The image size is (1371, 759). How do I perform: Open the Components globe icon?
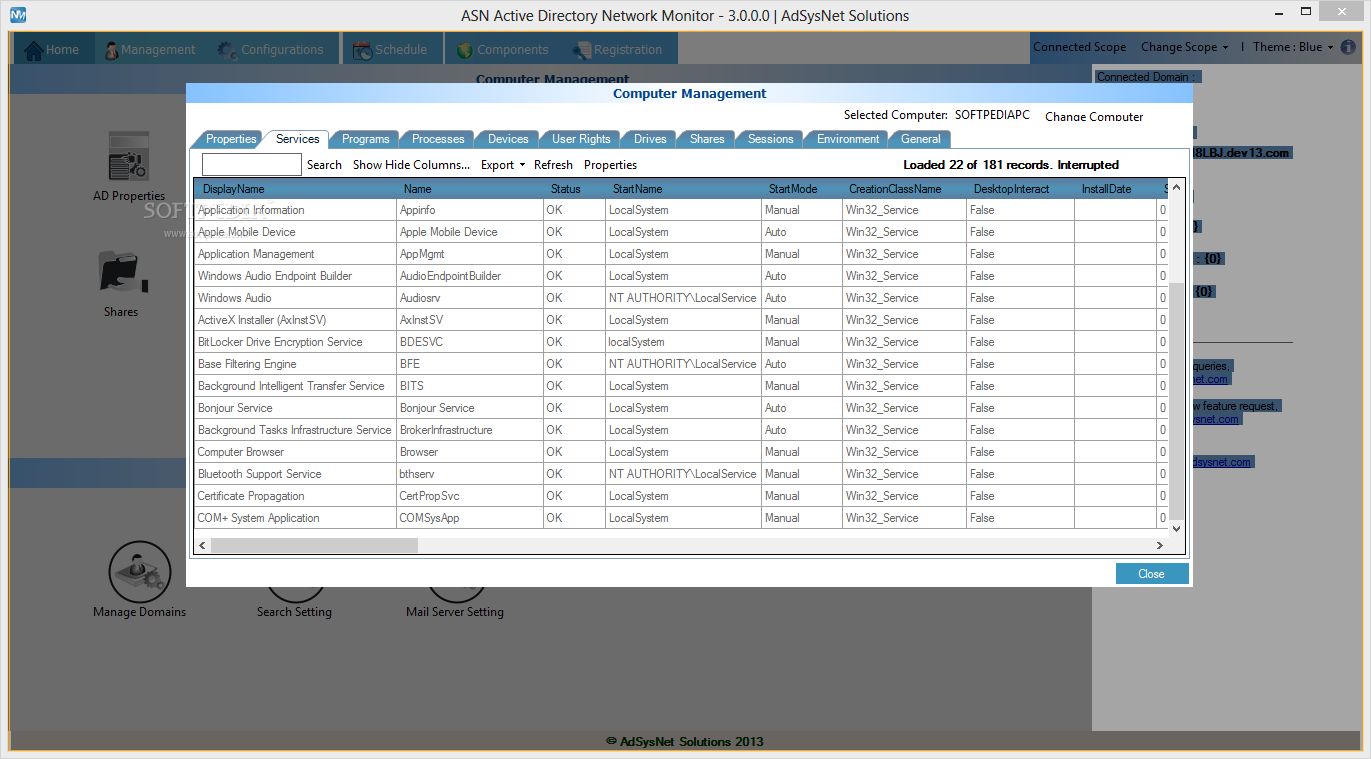pyautogui.click(x=464, y=49)
